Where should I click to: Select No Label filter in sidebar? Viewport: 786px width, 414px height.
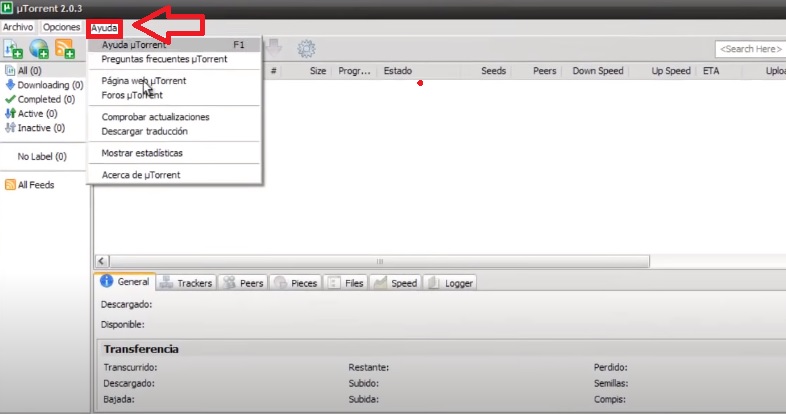click(42, 157)
